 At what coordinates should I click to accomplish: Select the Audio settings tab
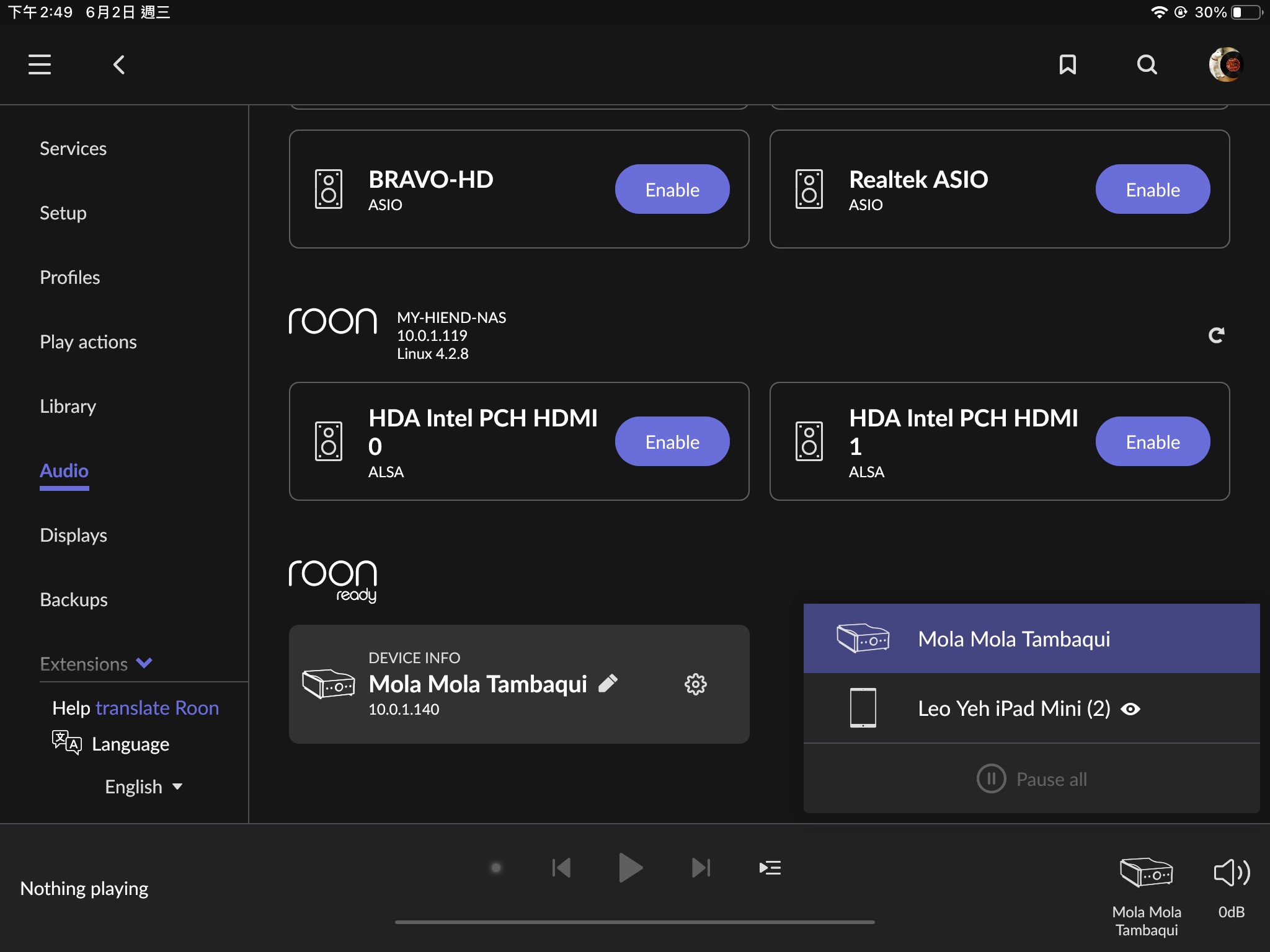click(64, 471)
